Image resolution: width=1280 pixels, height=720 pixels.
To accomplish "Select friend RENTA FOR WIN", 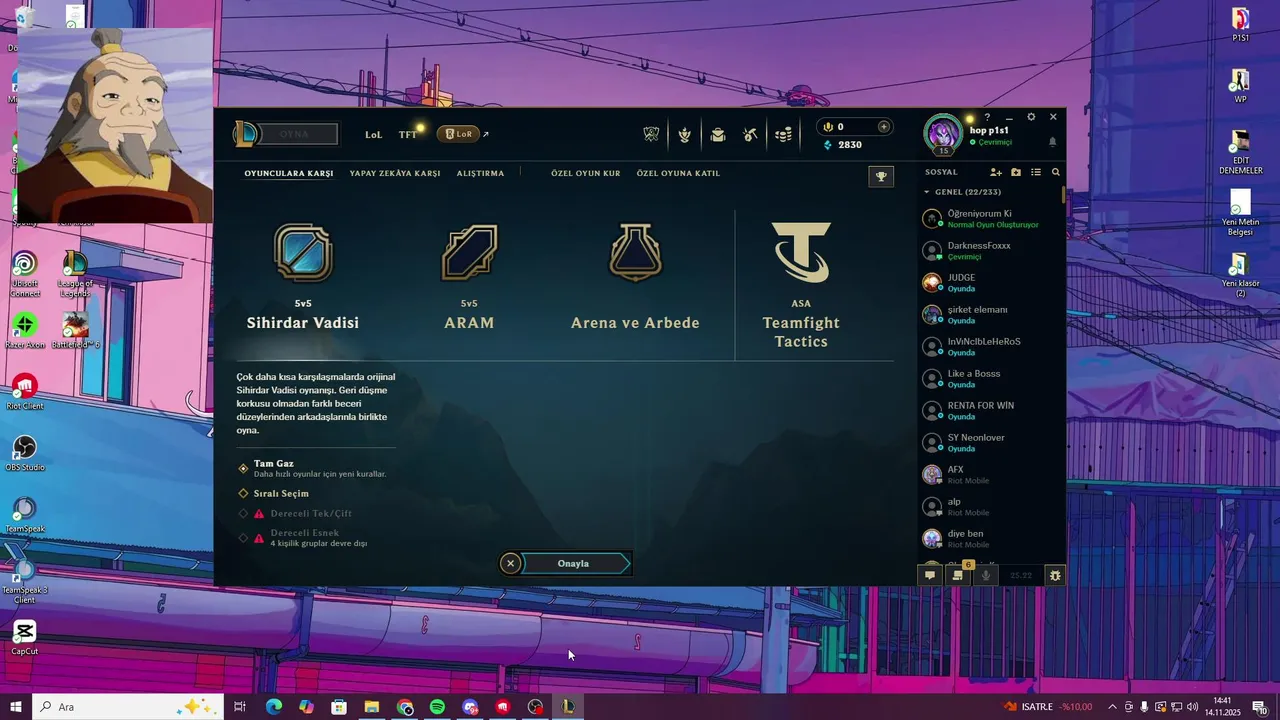I will click(990, 411).
